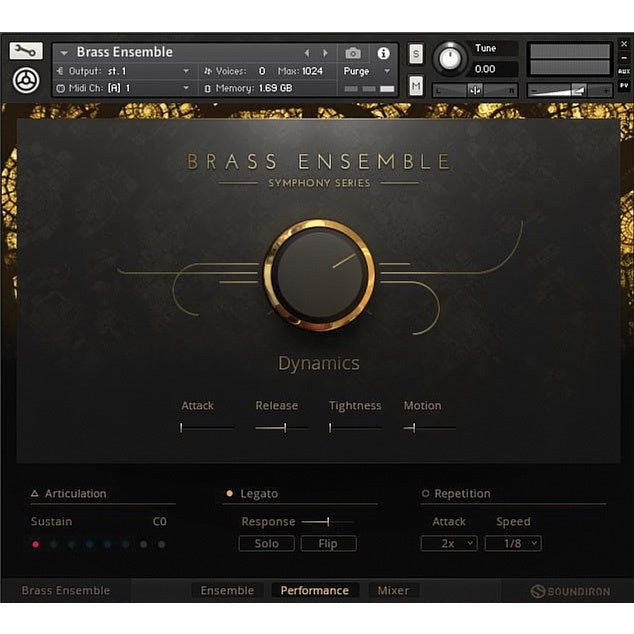The image size is (634, 634).
Task: Switch to the Ensemble tab
Action: pos(227,591)
